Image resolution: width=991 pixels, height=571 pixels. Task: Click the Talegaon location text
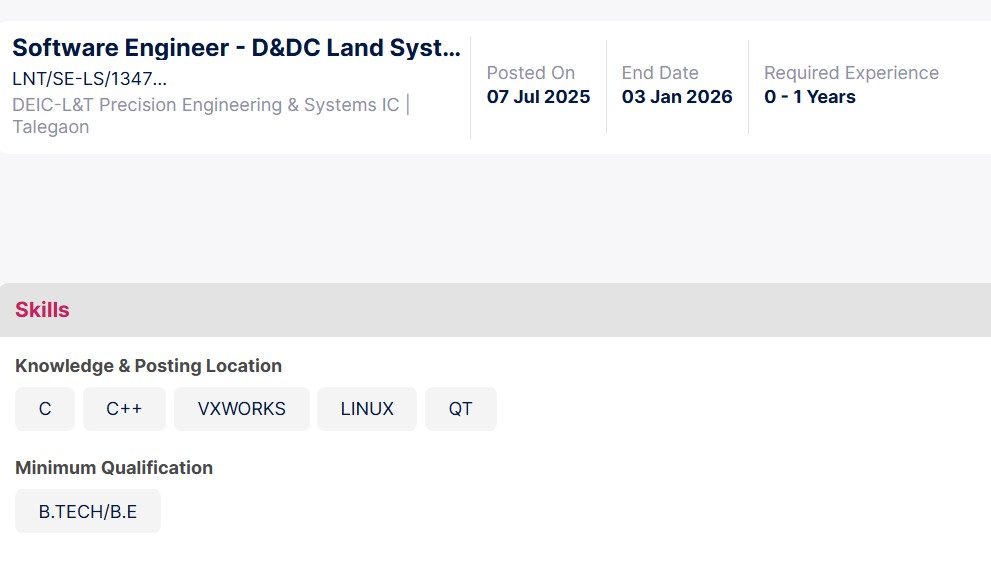51,127
